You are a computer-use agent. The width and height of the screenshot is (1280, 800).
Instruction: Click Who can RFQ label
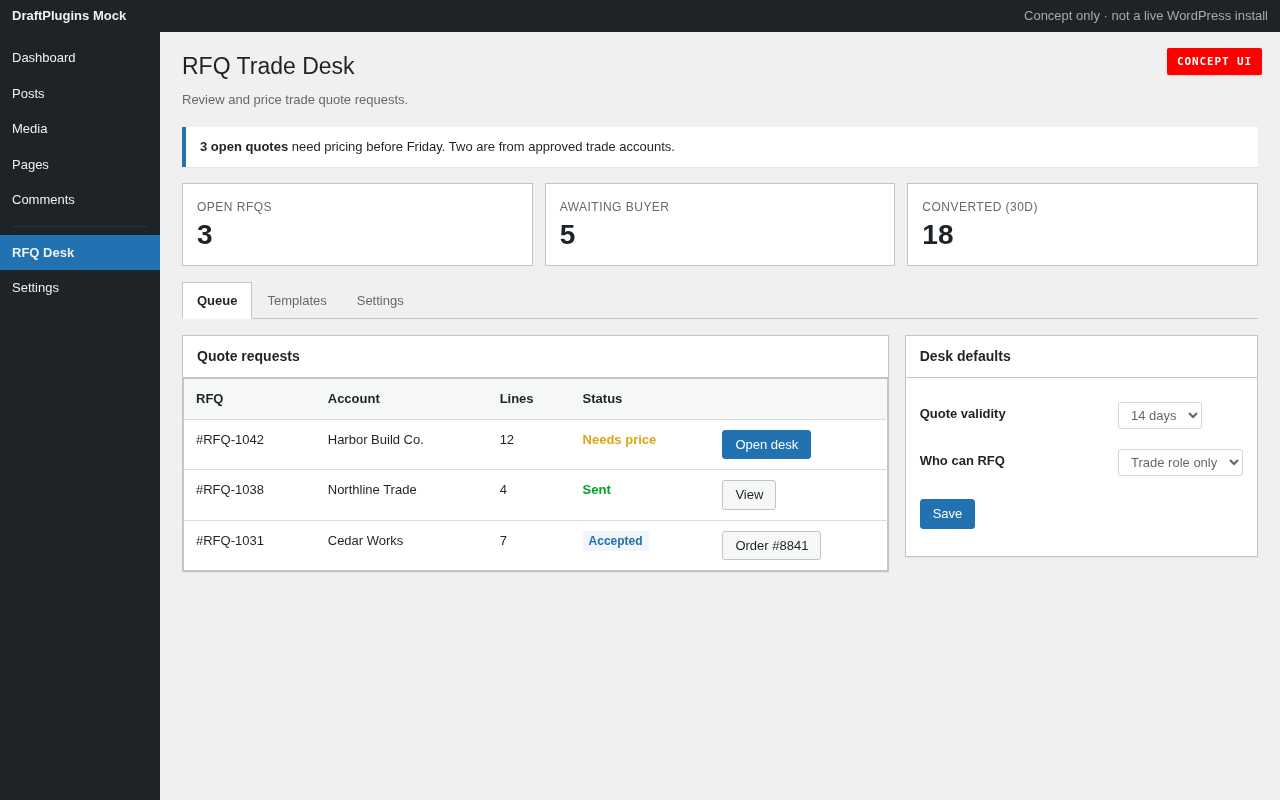[962, 461]
